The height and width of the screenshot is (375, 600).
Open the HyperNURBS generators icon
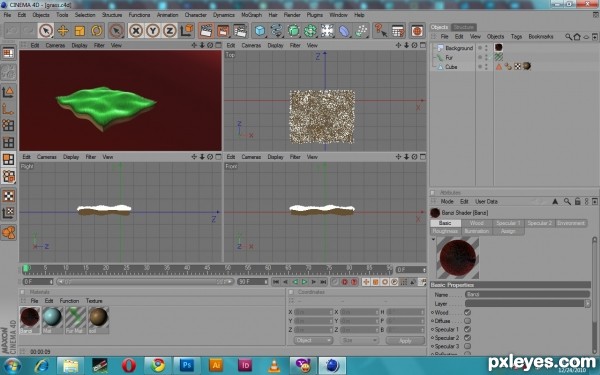pyautogui.click(x=293, y=31)
